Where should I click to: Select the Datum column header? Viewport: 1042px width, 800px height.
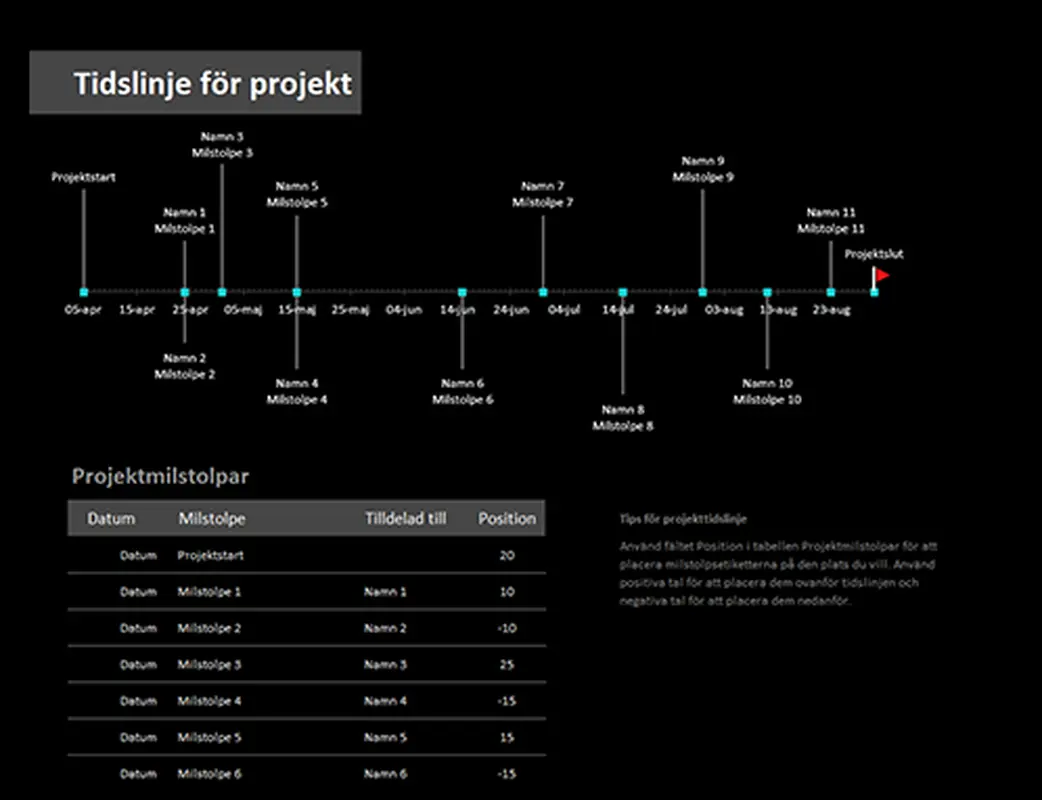(111, 519)
